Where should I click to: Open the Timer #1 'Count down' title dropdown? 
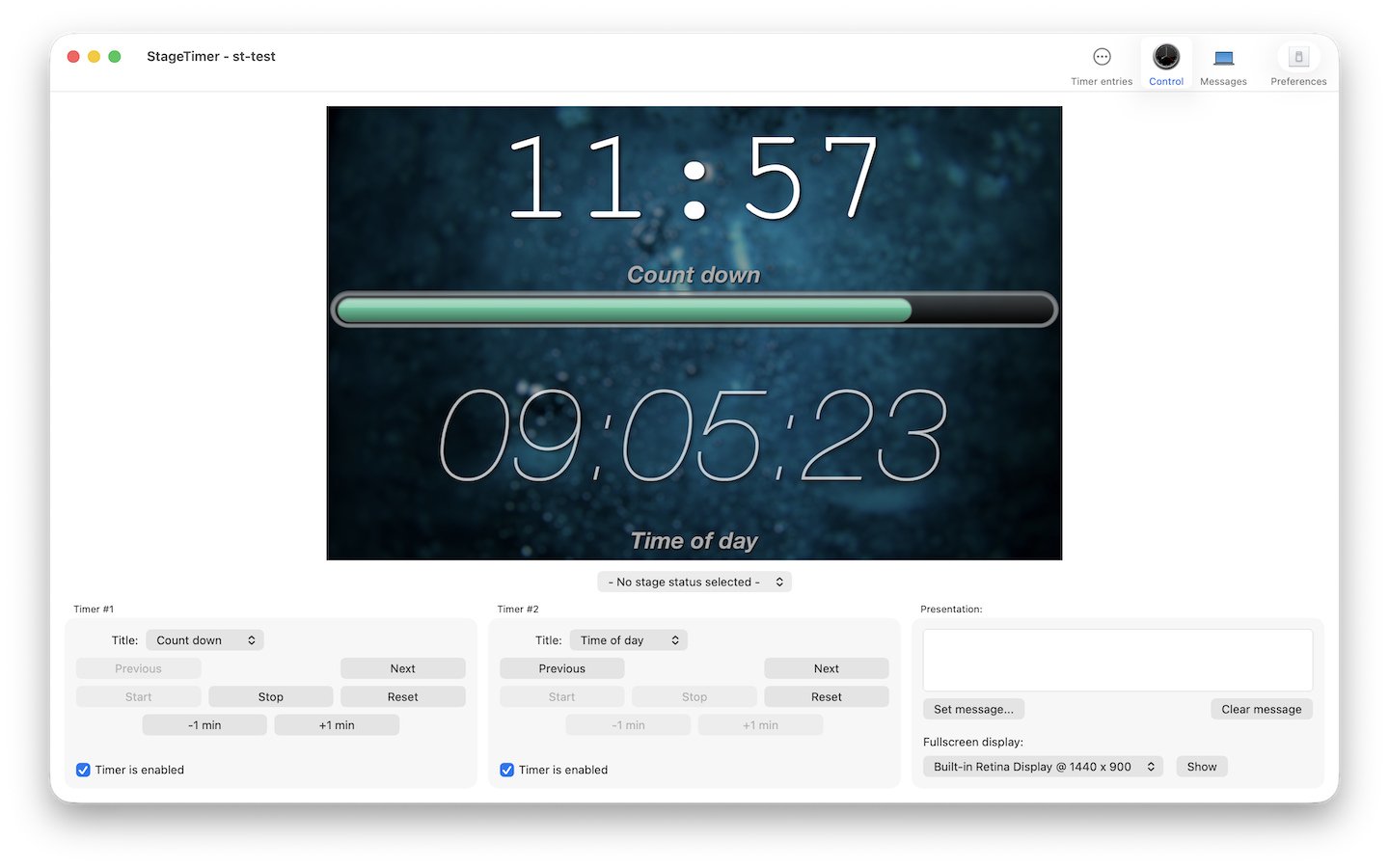tap(204, 640)
